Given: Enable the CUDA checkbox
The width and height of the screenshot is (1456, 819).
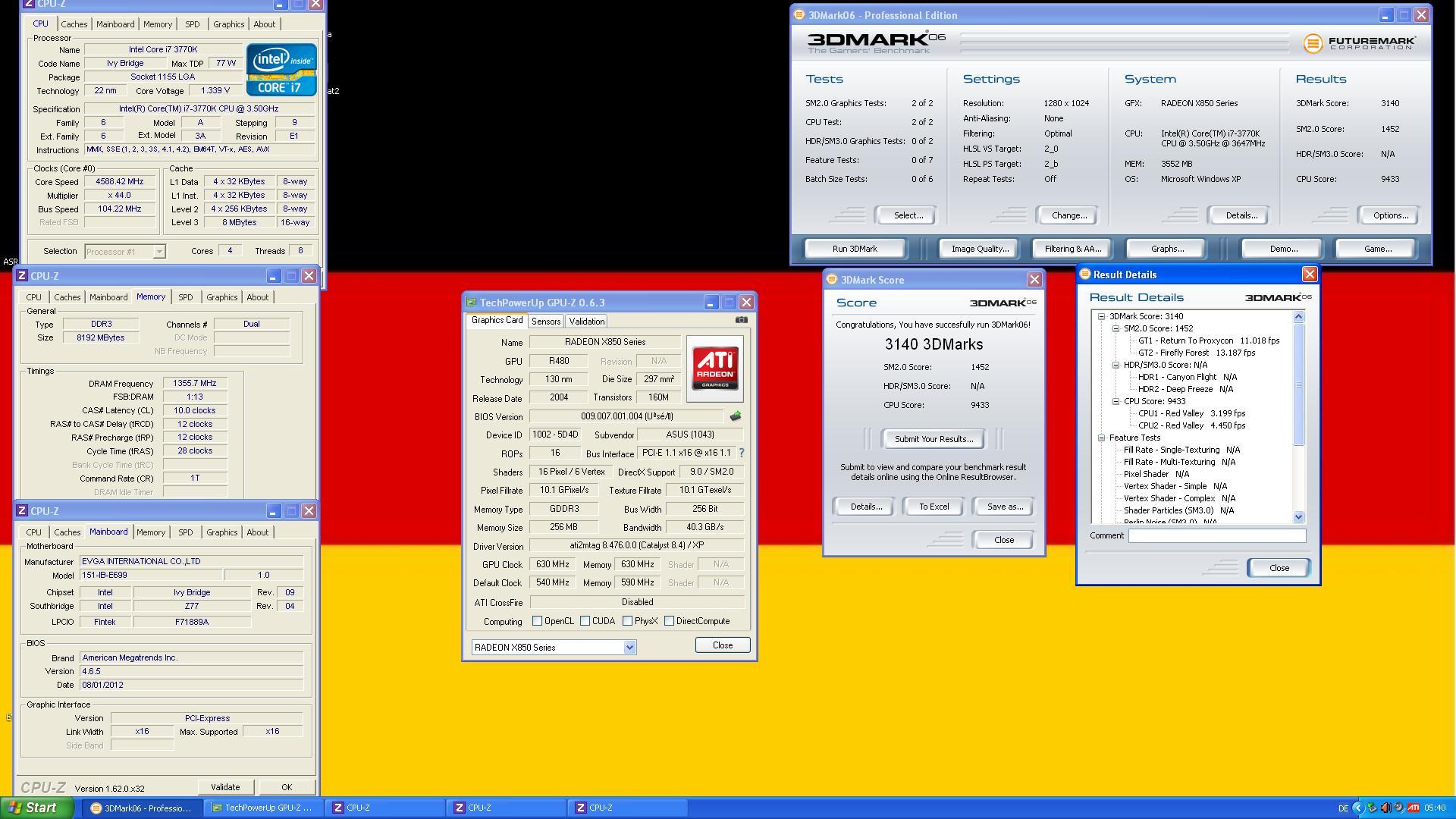Looking at the screenshot, I should 585,621.
